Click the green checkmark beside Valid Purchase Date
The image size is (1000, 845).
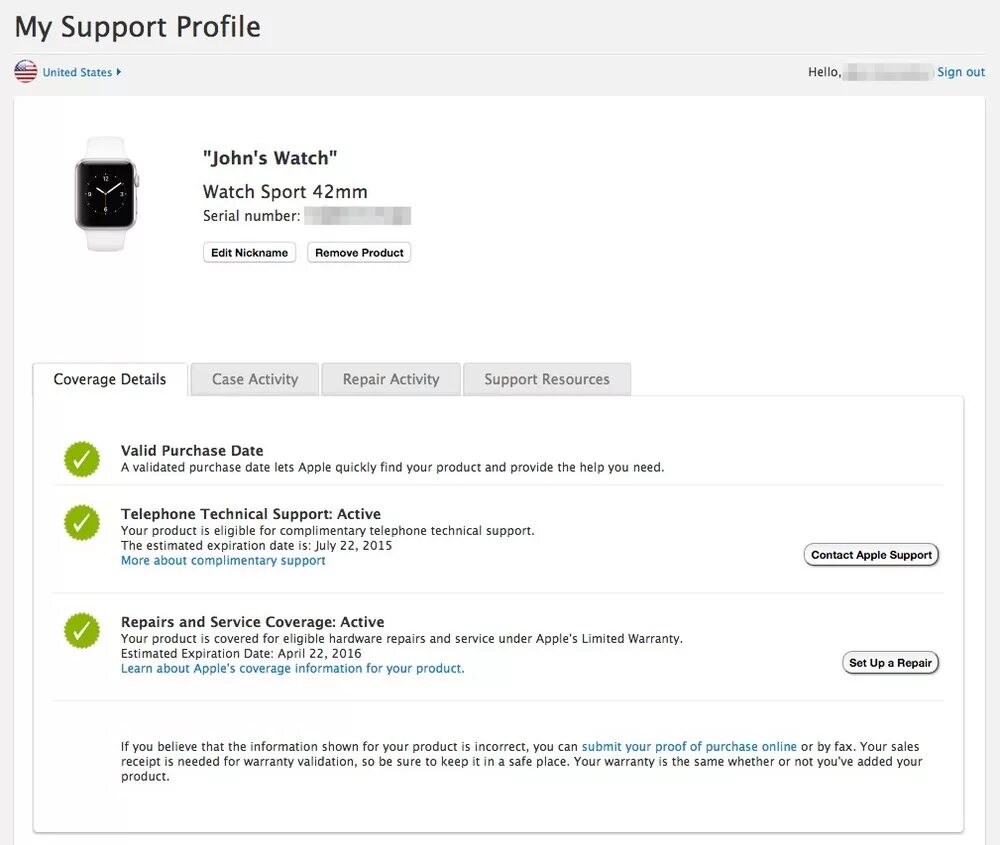(x=82, y=459)
